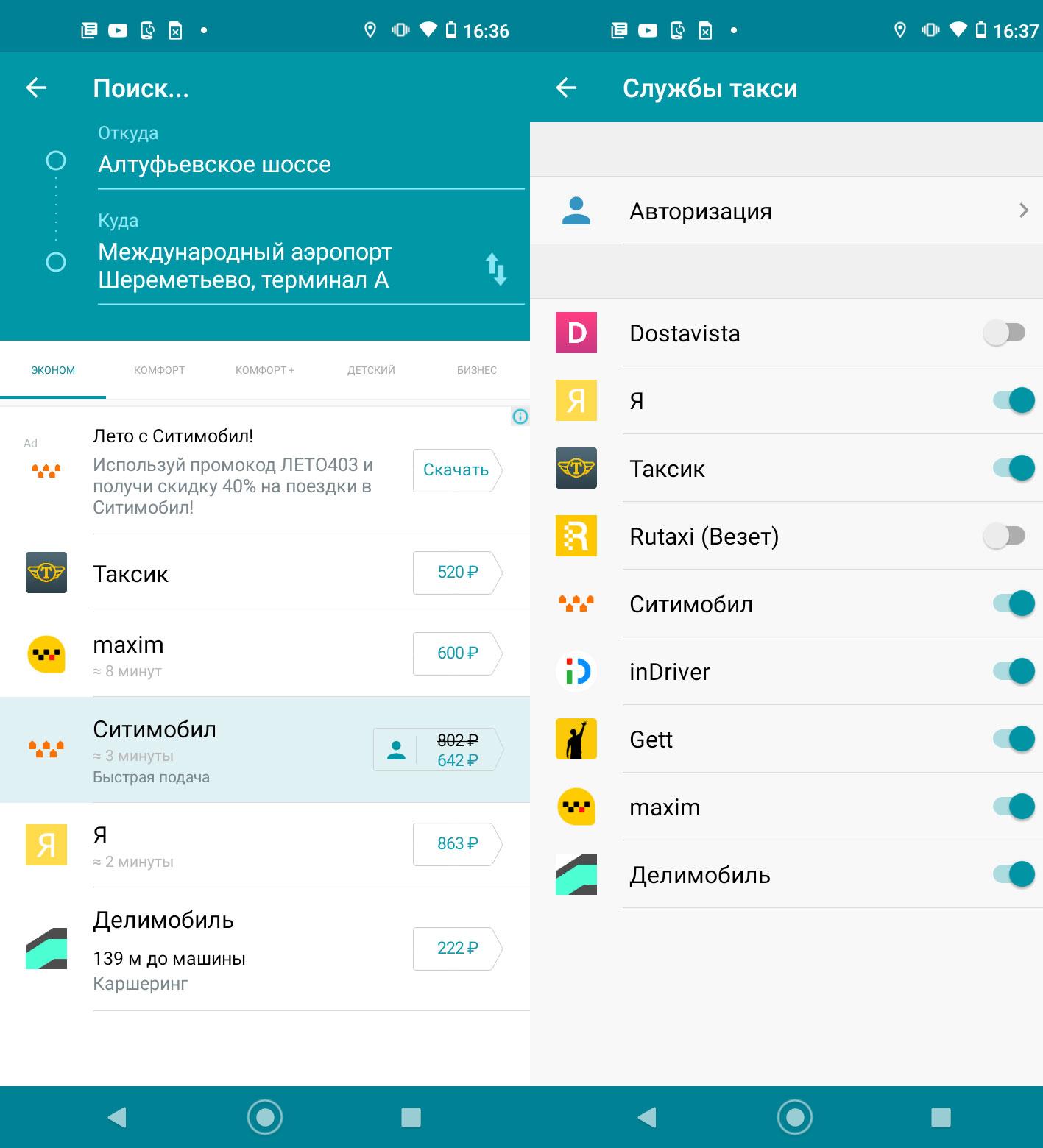Tap the Таксик logo in services list
Viewport: 1043px width, 1148px height.
[576, 468]
